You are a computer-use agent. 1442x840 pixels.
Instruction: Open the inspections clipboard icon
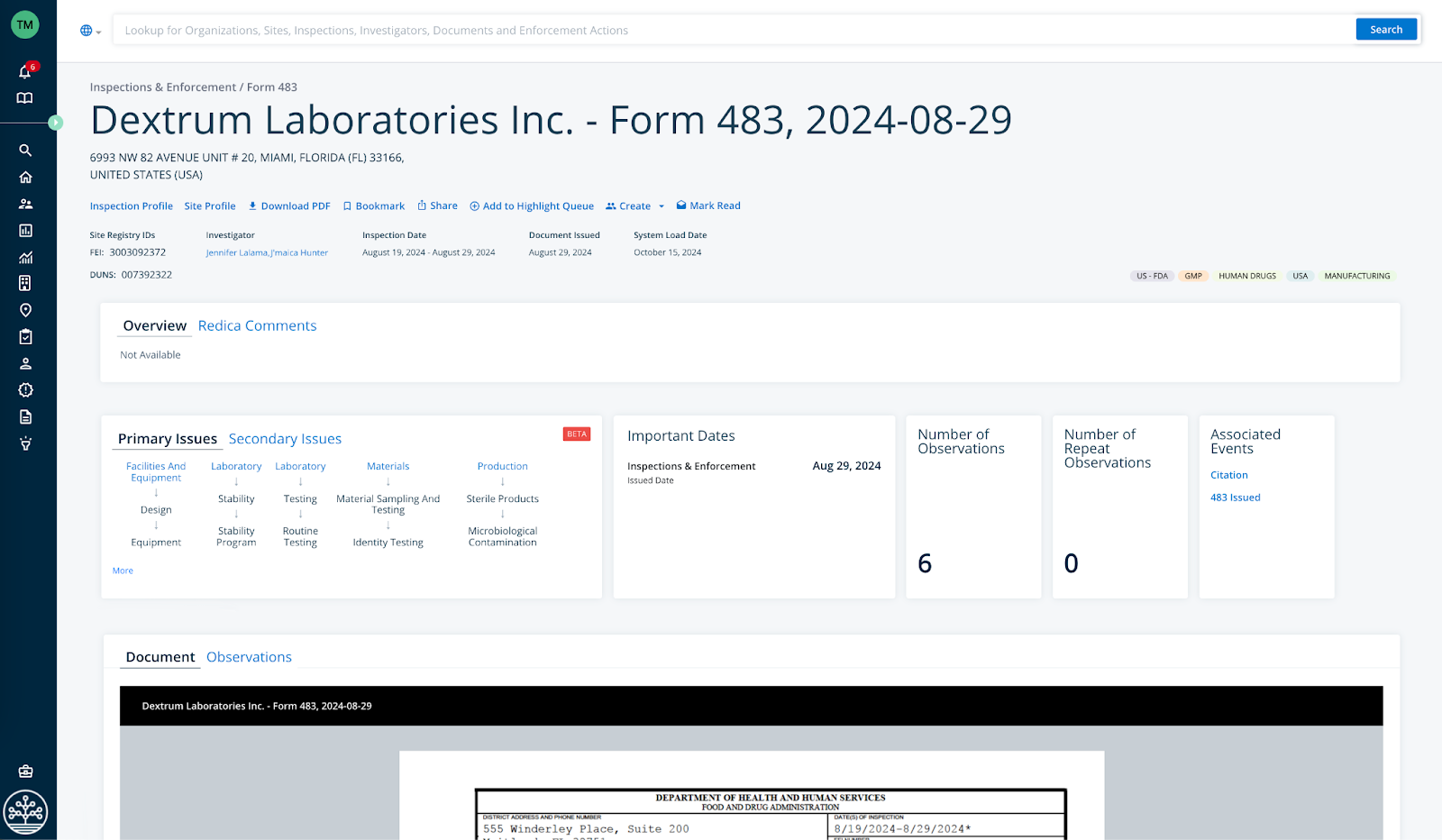(25, 336)
